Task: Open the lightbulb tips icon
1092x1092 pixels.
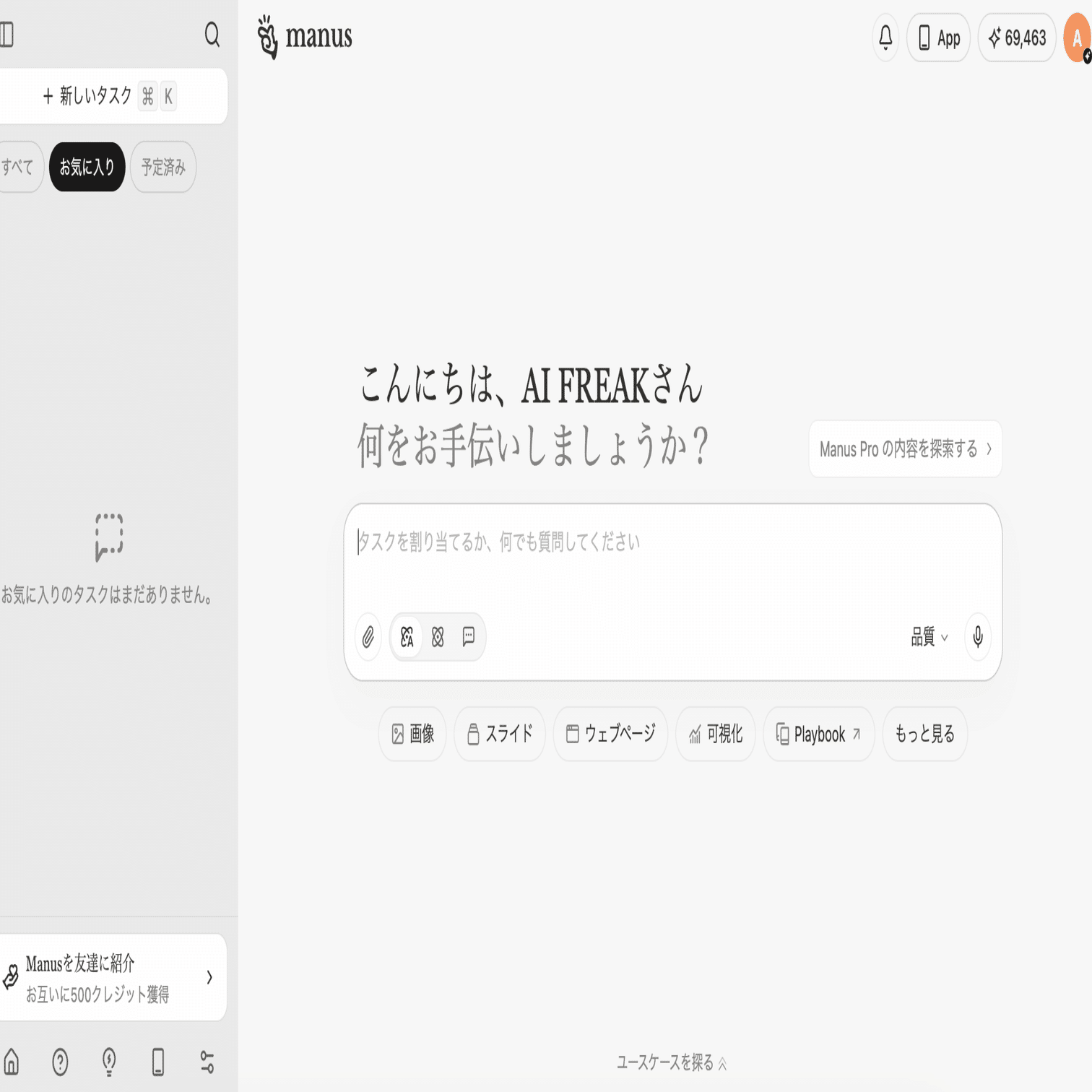Action: click(109, 1062)
